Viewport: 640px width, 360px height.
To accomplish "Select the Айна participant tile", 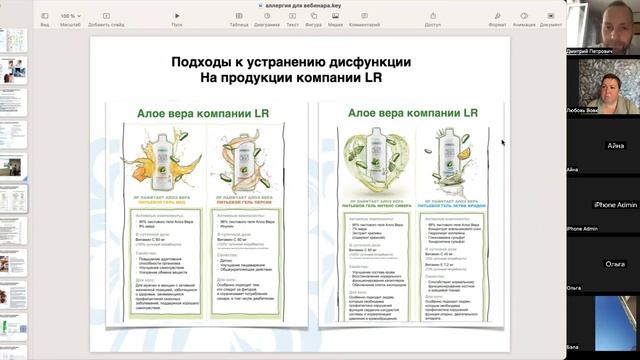I will click(603, 146).
